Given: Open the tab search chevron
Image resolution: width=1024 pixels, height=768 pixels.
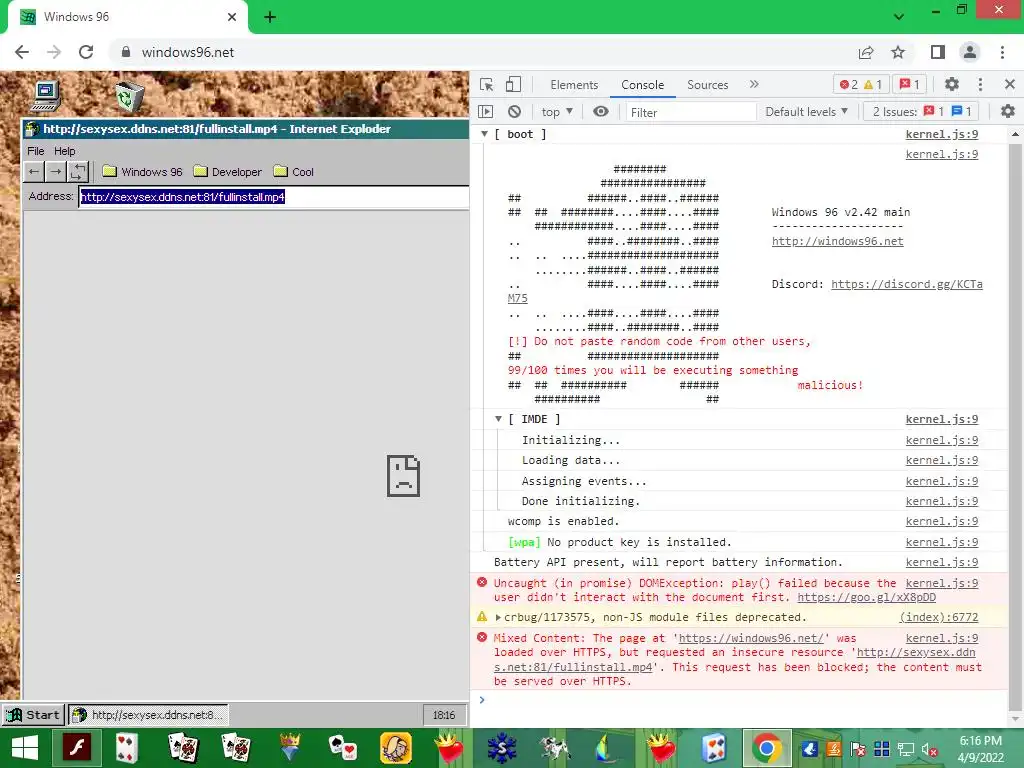Looking at the screenshot, I should pyautogui.click(x=899, y=16).
